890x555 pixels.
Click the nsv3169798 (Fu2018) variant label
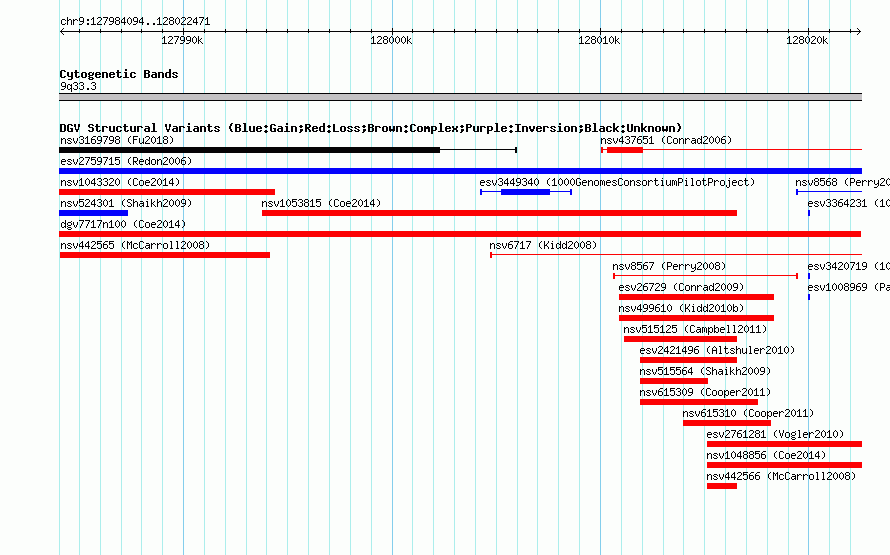(117, 140)
